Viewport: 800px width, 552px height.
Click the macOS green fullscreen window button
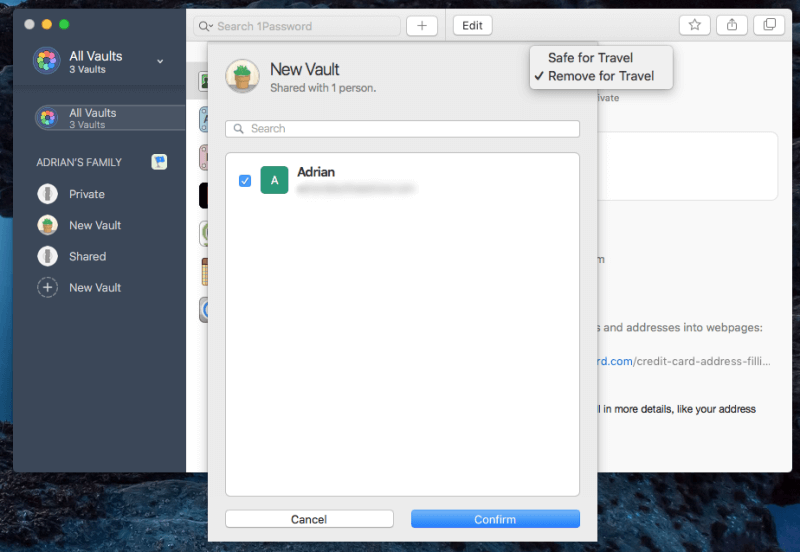point(64,24)
